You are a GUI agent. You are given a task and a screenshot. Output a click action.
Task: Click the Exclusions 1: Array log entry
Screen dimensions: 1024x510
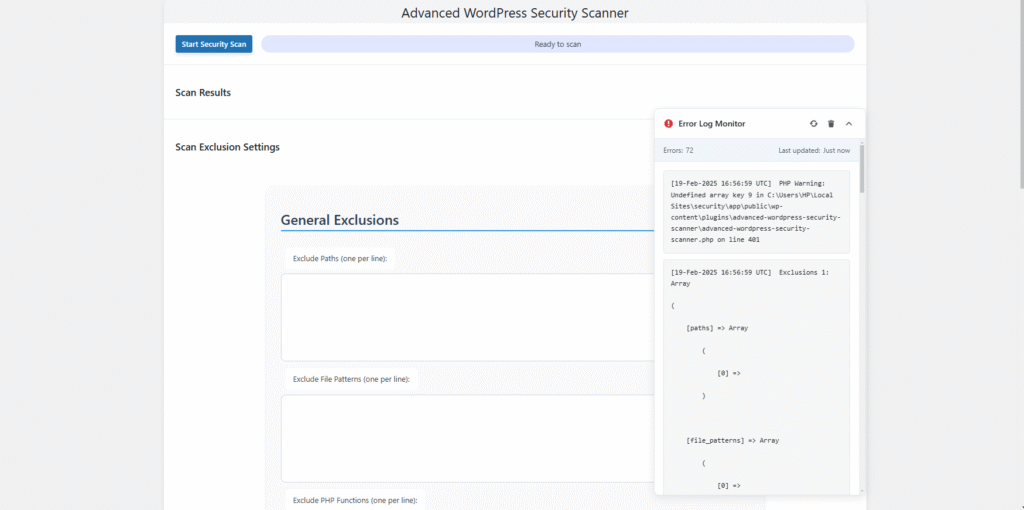(x=756, y=377)
